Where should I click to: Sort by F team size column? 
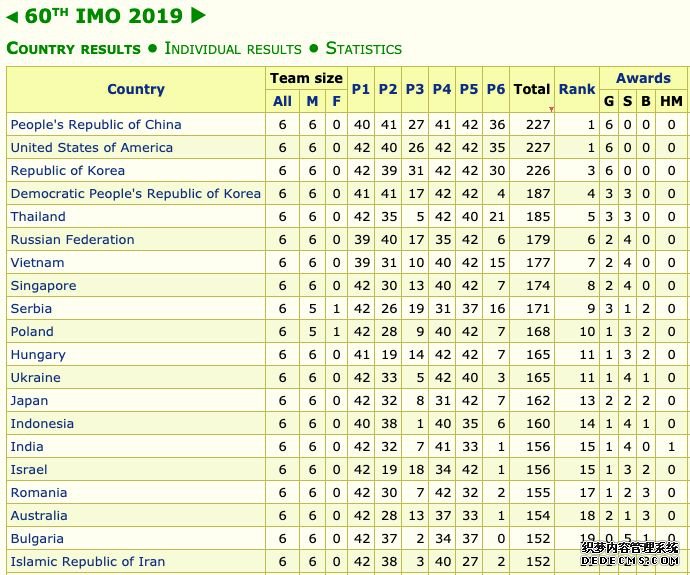coord(336,101)
